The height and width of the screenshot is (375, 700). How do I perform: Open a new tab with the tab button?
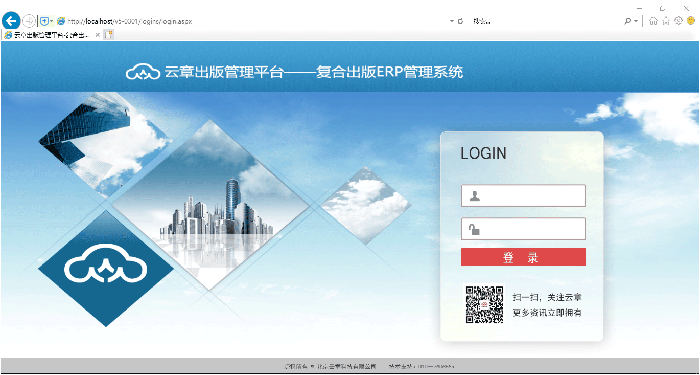[108, 35]
